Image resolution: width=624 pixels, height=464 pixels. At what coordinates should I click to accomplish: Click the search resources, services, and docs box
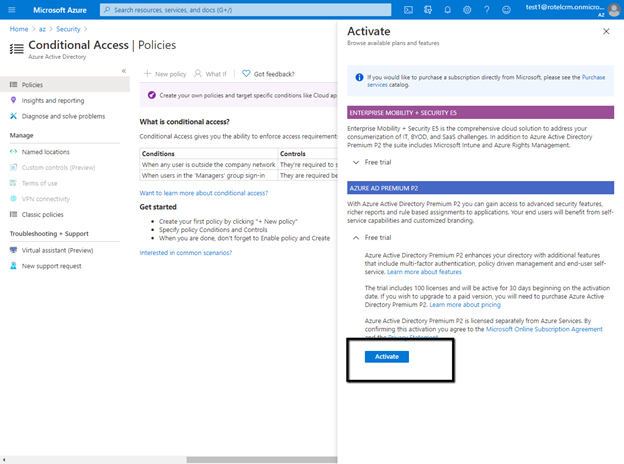(246, 10)
